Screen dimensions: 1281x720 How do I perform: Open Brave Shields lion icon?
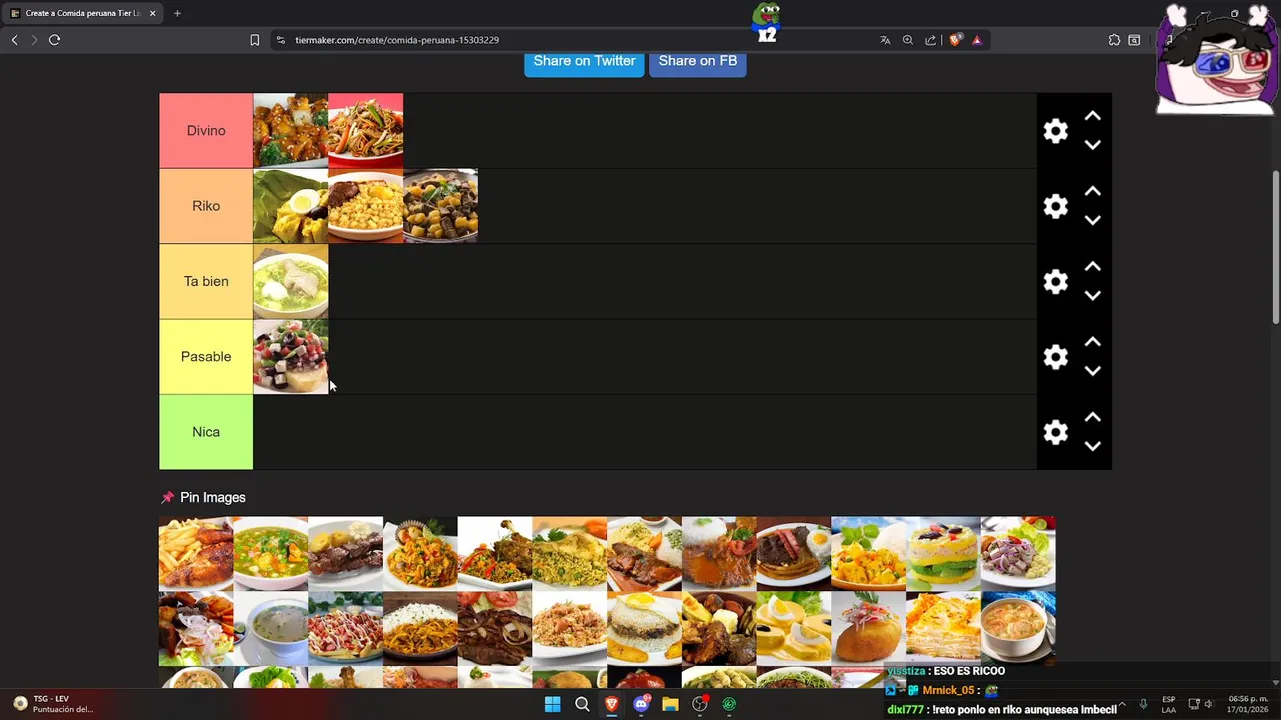pos(956,40)
